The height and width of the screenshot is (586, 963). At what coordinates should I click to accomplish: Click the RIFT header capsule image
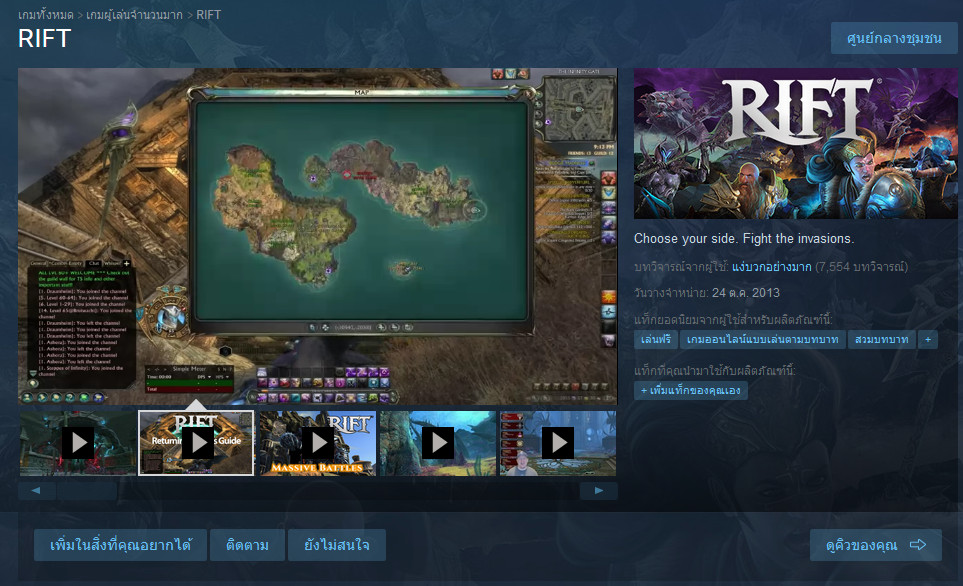click(x=795, y=143)
